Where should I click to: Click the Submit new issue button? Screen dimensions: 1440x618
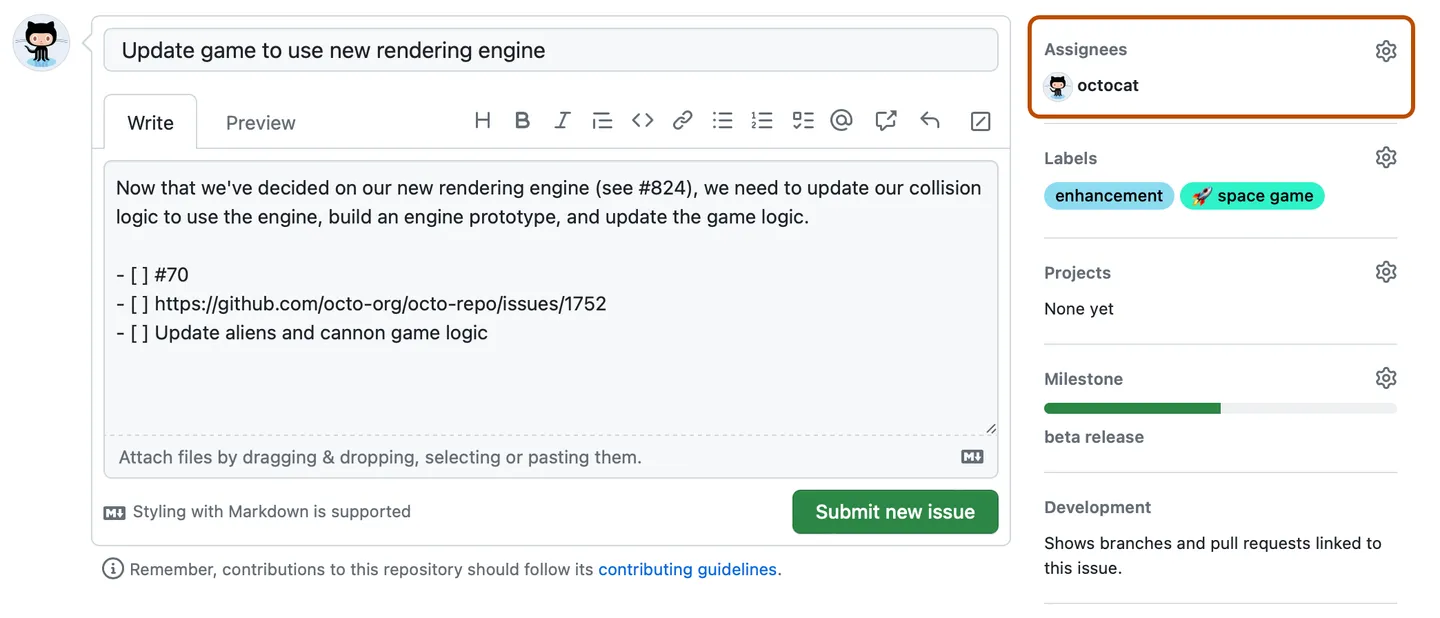coord(895,512)
